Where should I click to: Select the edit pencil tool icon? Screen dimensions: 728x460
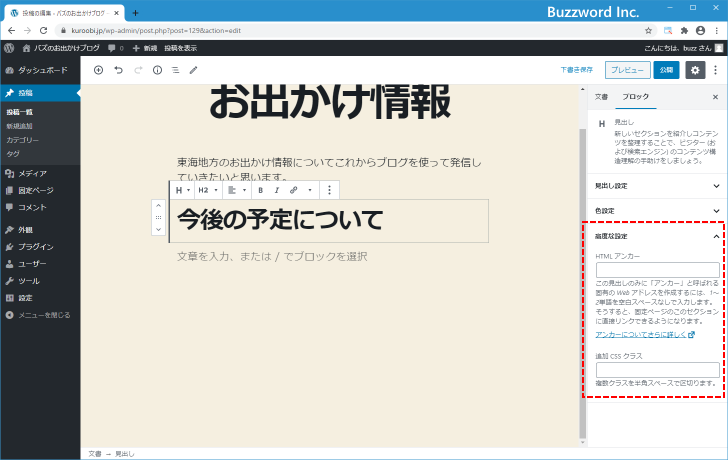tap(194, 70)
